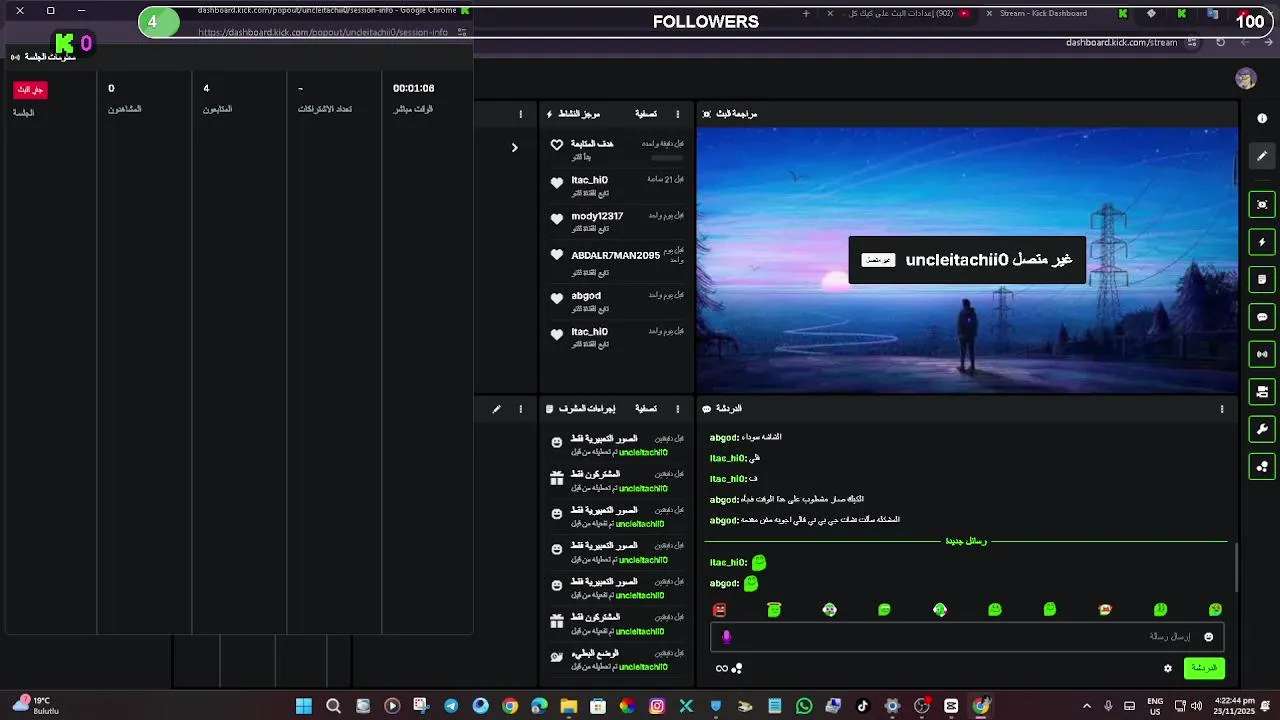Open chat settings gear icon

coord(1167,668)
